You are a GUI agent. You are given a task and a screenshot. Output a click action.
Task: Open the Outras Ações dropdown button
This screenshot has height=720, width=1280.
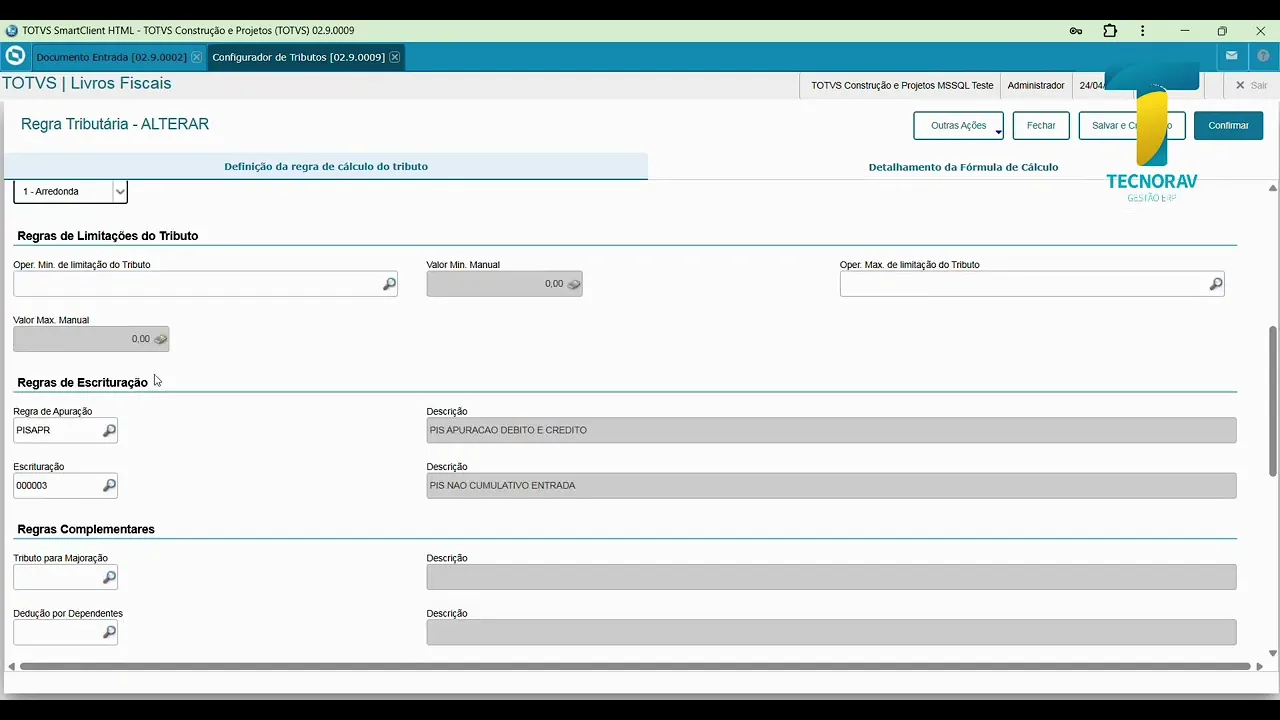[x=958, y=126]
